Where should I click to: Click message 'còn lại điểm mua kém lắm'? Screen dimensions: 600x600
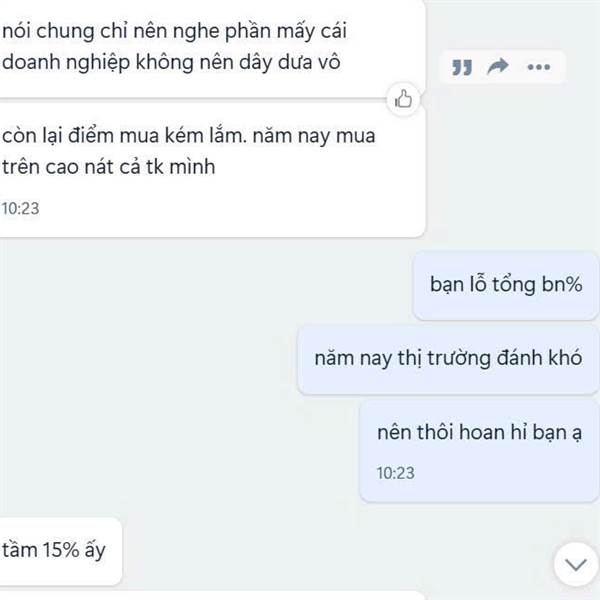point(212,170)
